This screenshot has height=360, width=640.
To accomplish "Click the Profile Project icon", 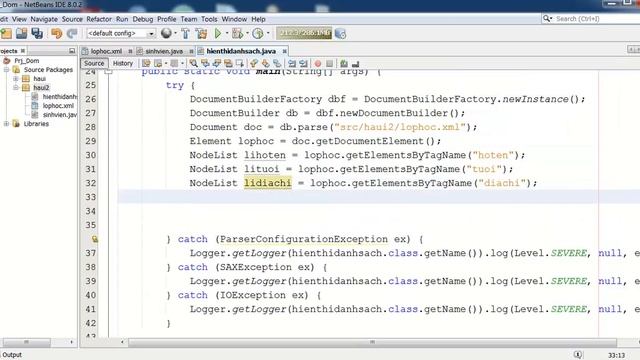I will [258, 33].
